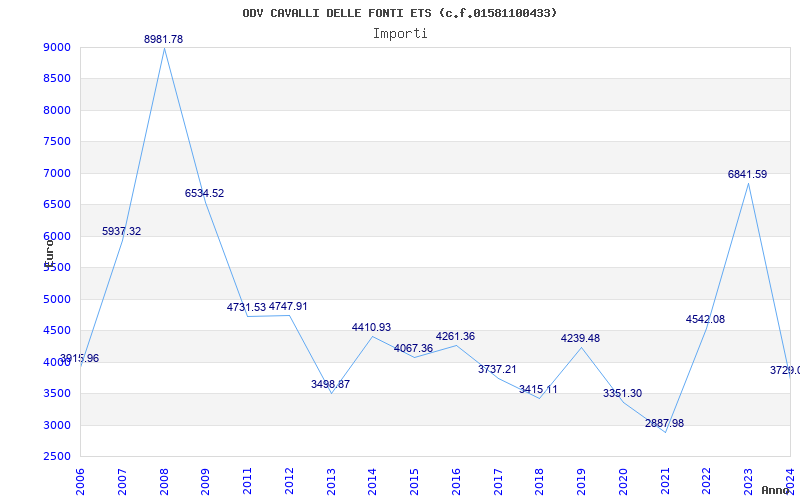Image resolution: width=800 pixels, height=500 pixels.
Task: Click the 4067.36 data label
Action: (x=413, y=348)
